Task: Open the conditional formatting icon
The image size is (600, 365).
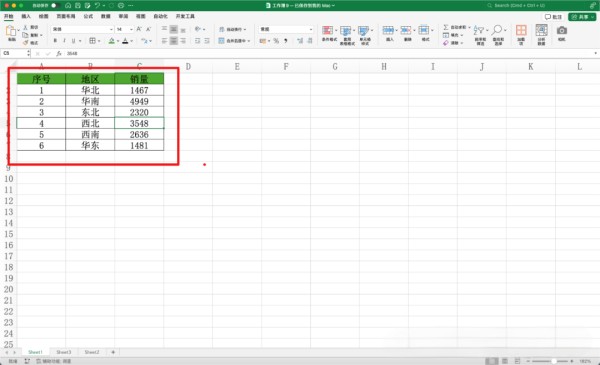Action: (x=328, y=30)
